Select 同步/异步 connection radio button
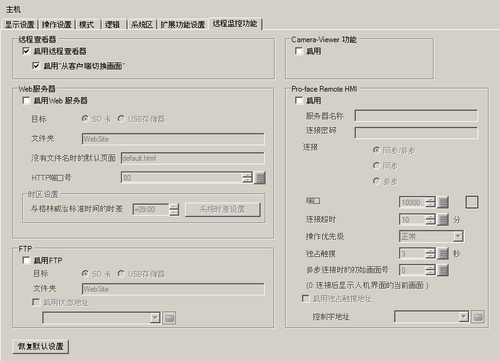This screenshot has width=500, height=361. click(376, 150)
